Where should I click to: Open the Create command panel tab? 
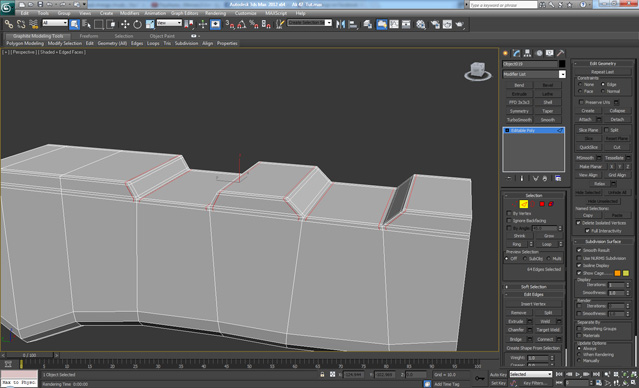[x=506, y=53]
